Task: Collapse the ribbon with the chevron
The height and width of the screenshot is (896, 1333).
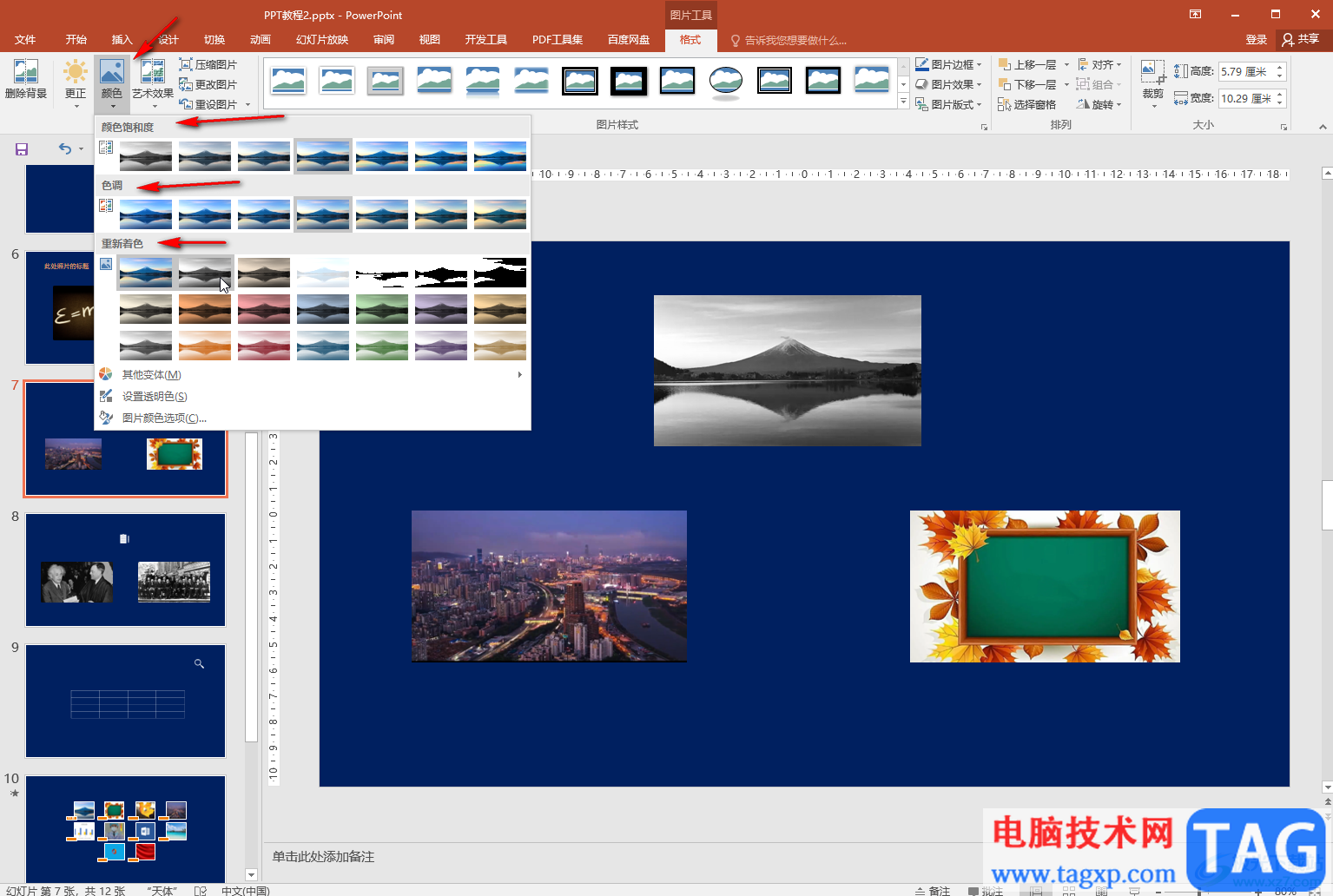Action: [x=1323, y=127]
